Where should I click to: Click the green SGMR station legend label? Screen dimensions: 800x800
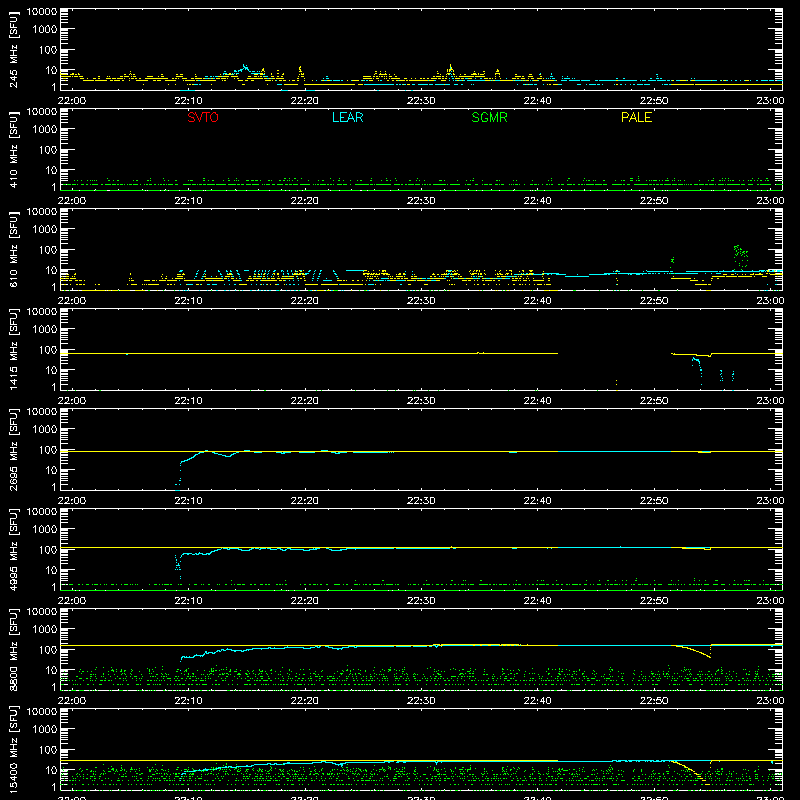tap(489, 117)
